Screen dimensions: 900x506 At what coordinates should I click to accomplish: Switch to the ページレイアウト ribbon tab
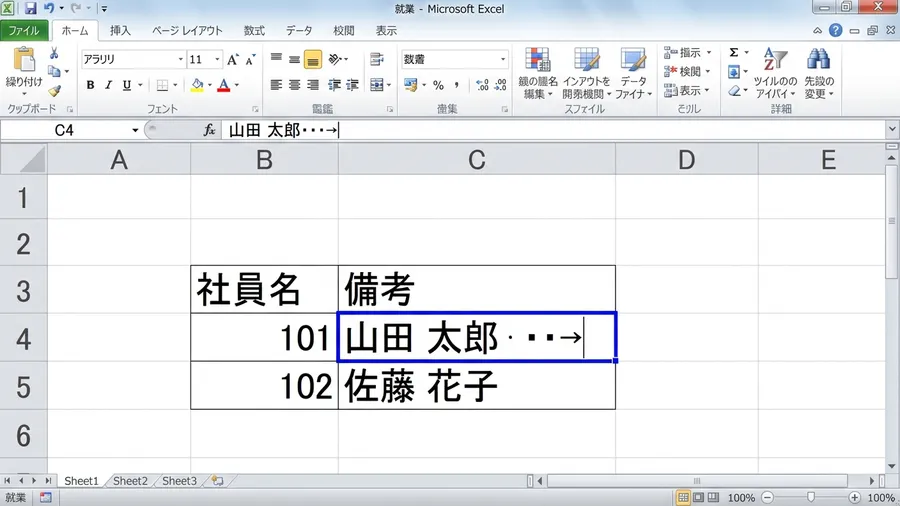(187, 31)
